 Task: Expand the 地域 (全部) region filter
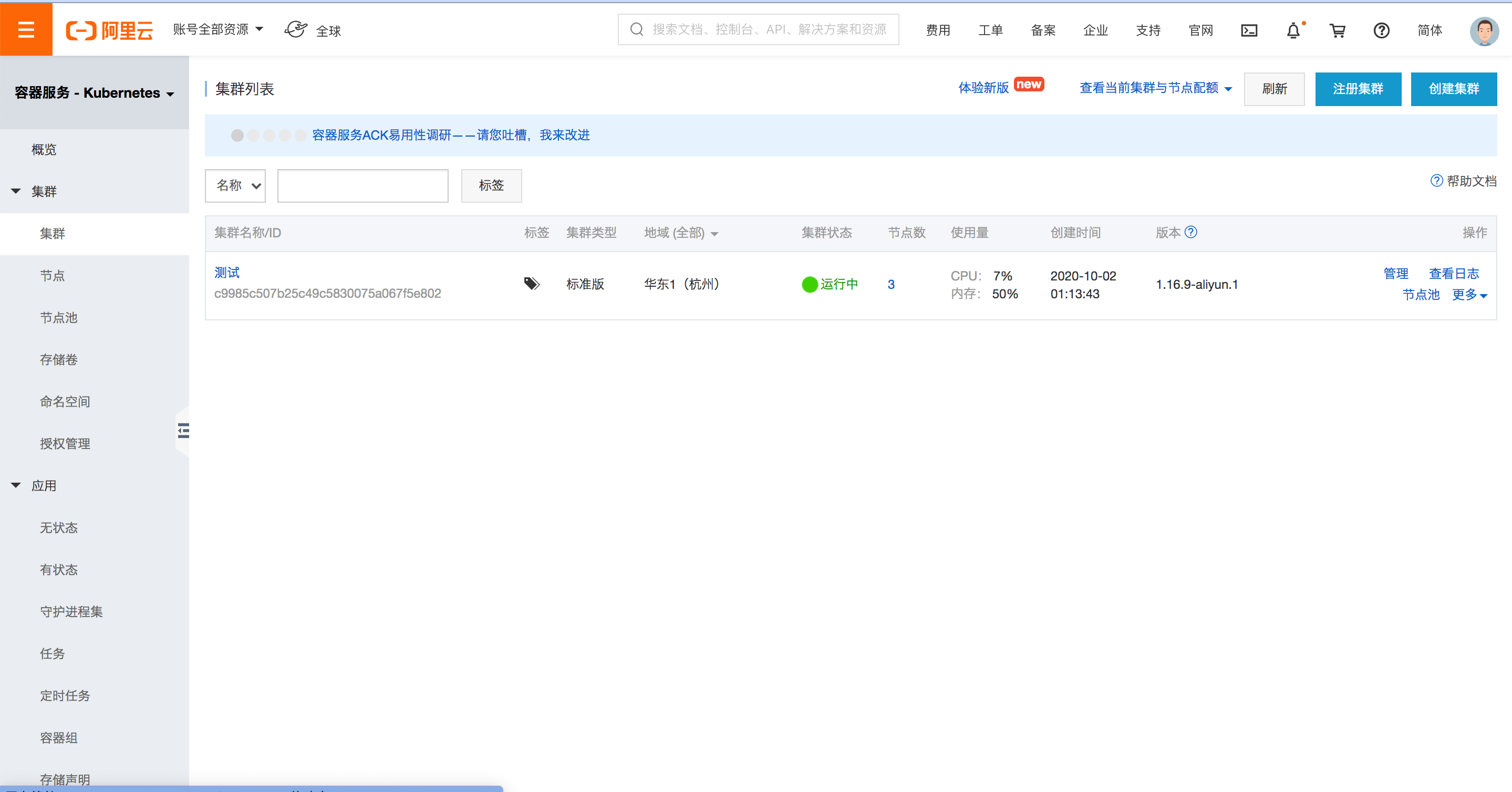(681, 234)
